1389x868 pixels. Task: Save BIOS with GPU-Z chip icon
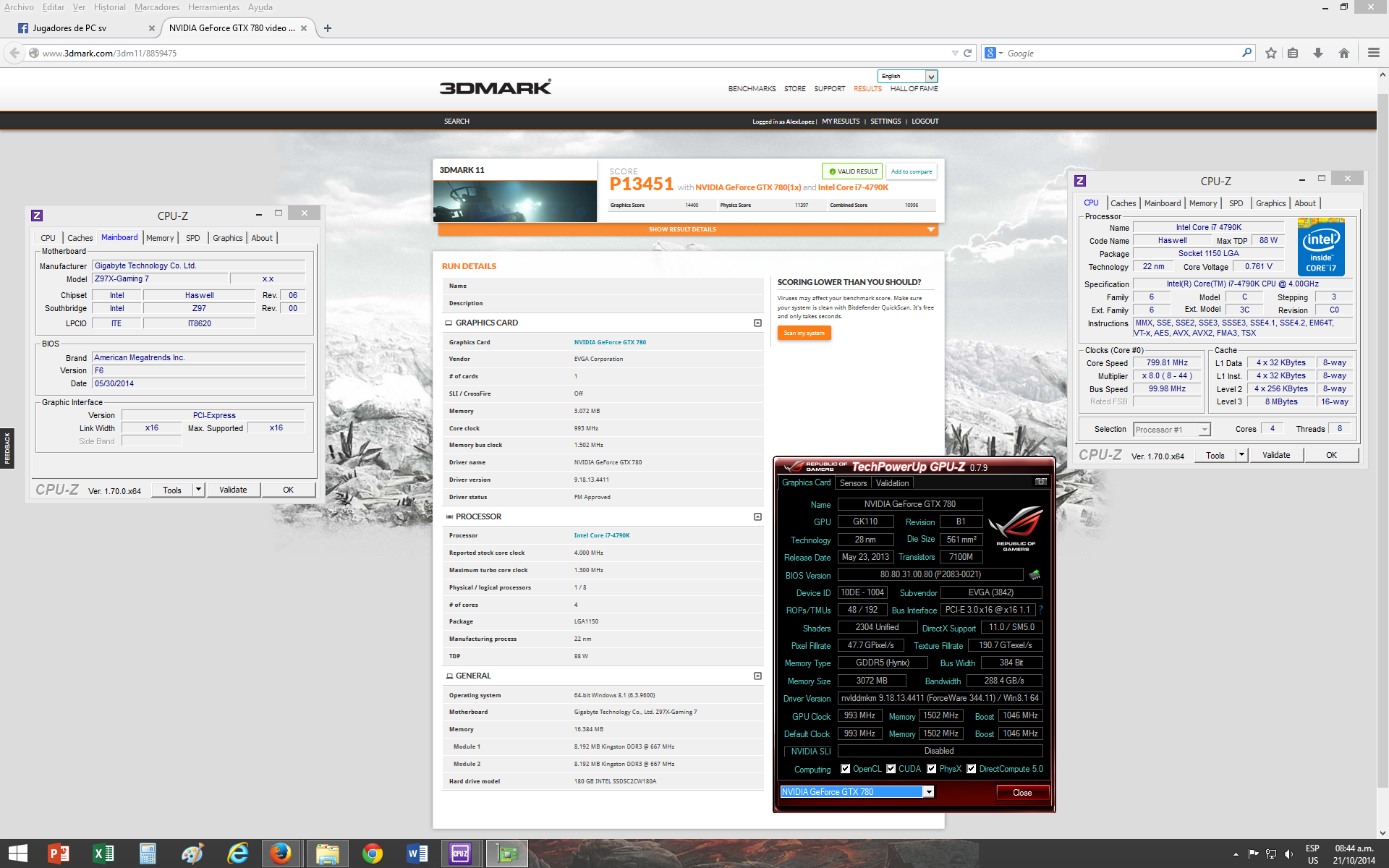[1035, 574]
